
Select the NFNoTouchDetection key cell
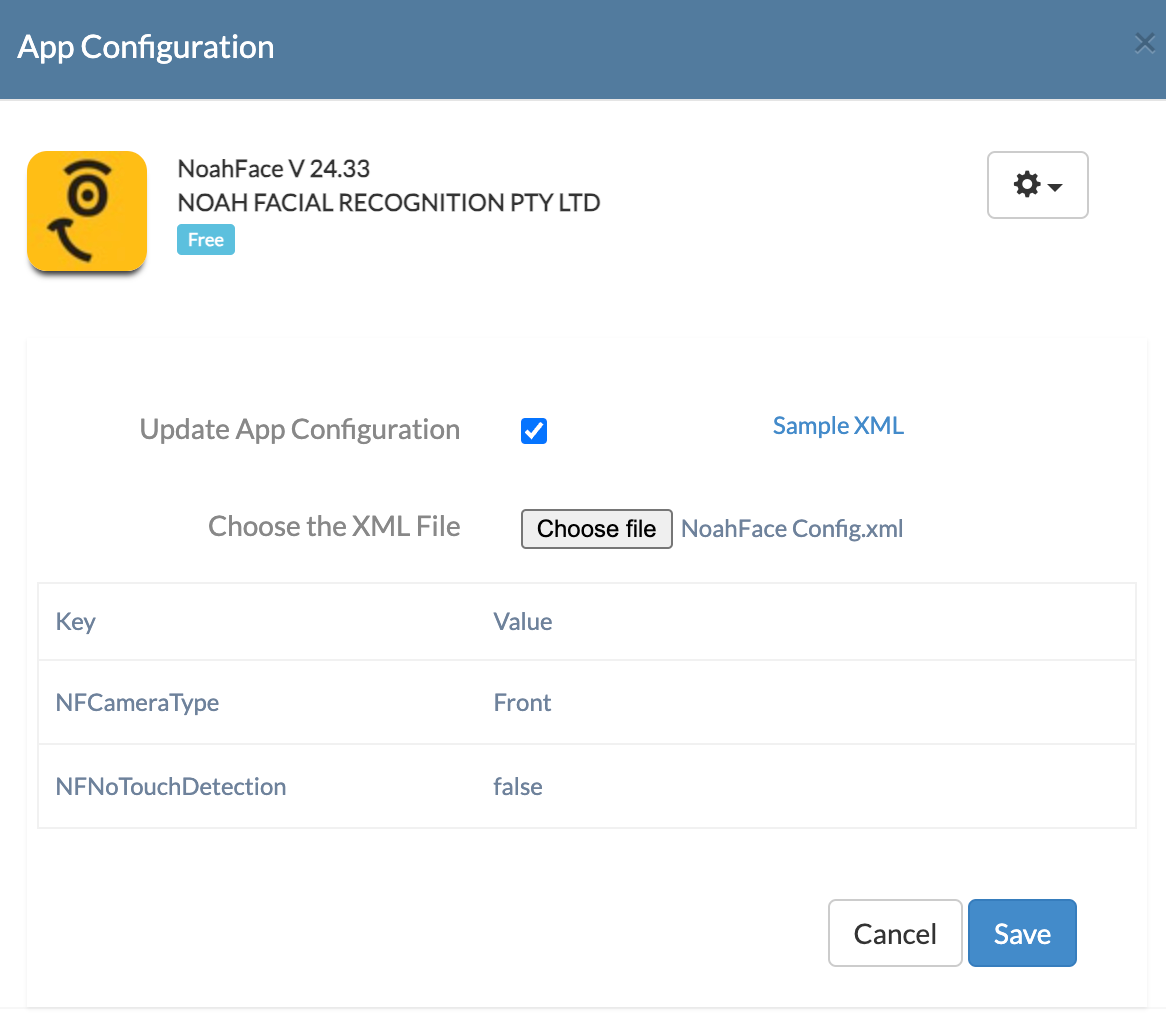pos(257,787)
